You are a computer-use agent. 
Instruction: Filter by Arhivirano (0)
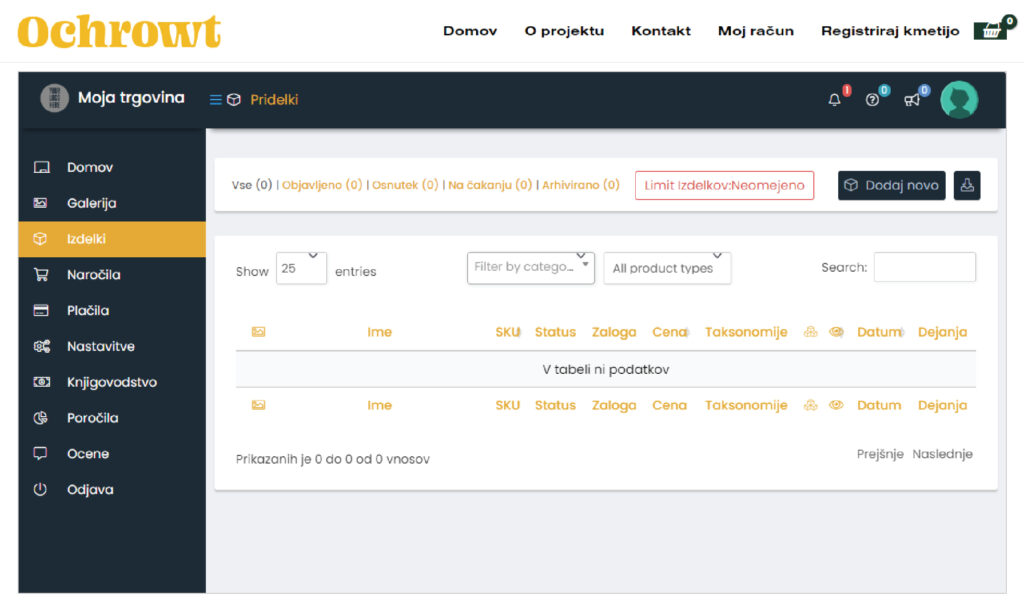point(581,185)
